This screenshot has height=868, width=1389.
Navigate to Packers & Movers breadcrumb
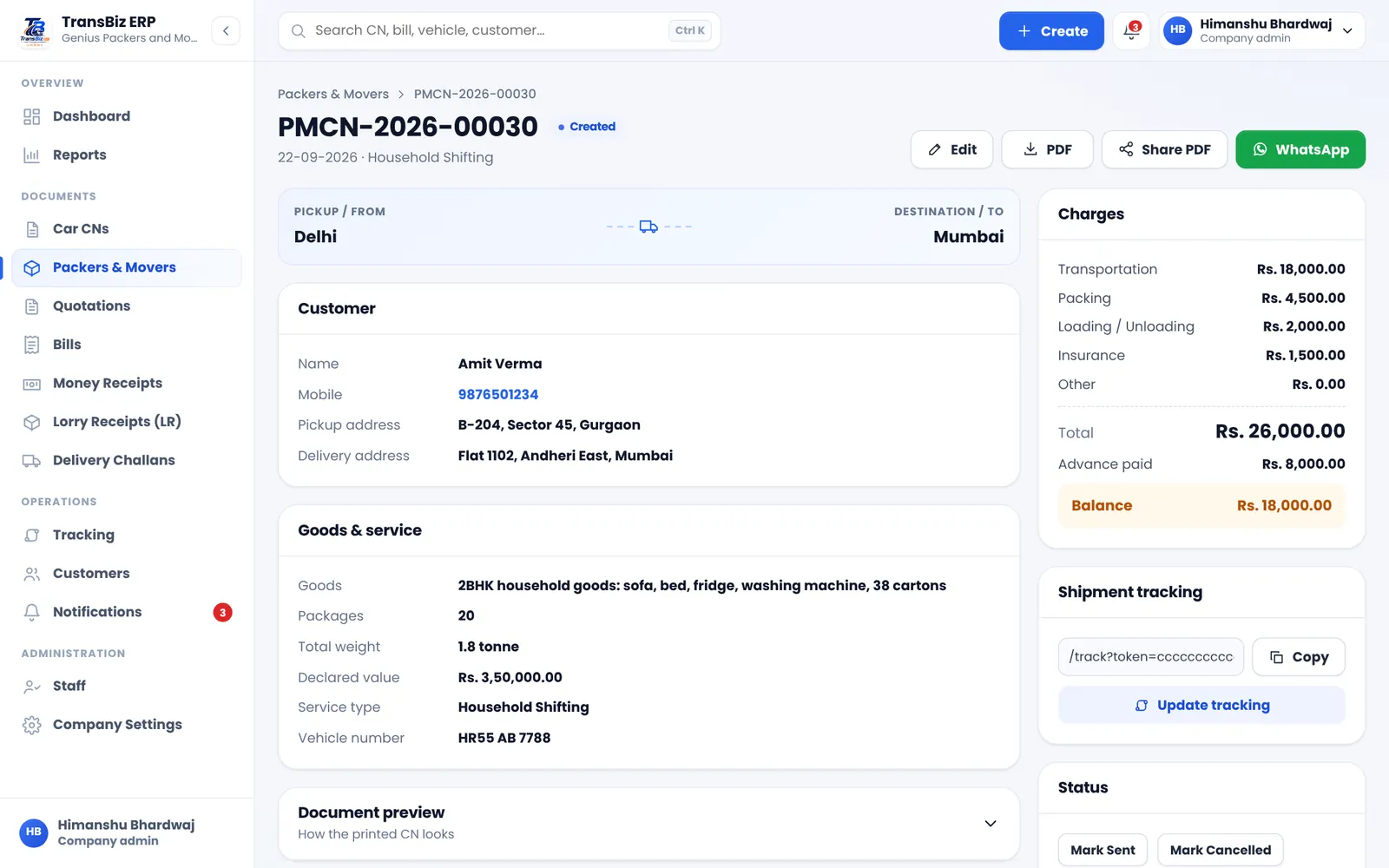click(x=333, y=94)
